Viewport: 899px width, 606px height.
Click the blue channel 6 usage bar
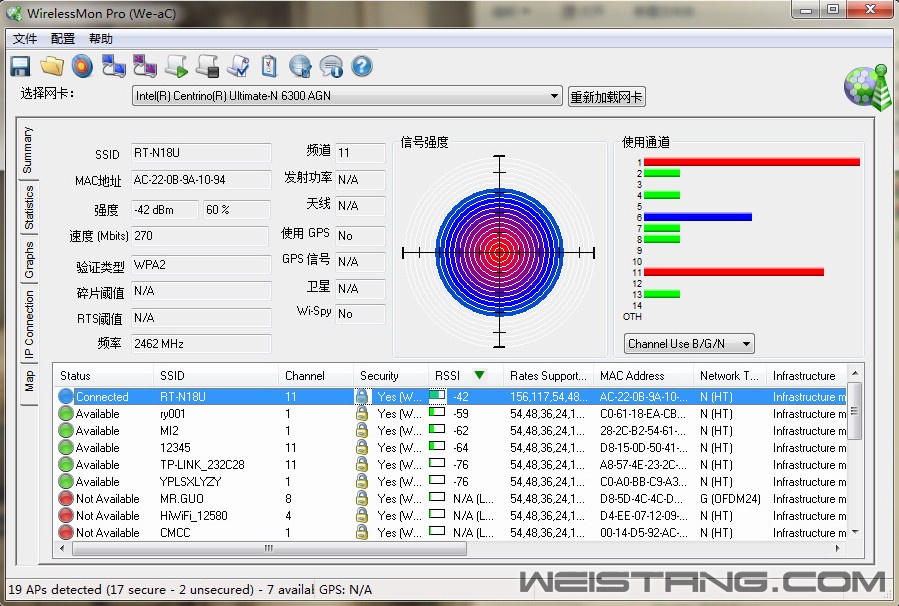698,217
